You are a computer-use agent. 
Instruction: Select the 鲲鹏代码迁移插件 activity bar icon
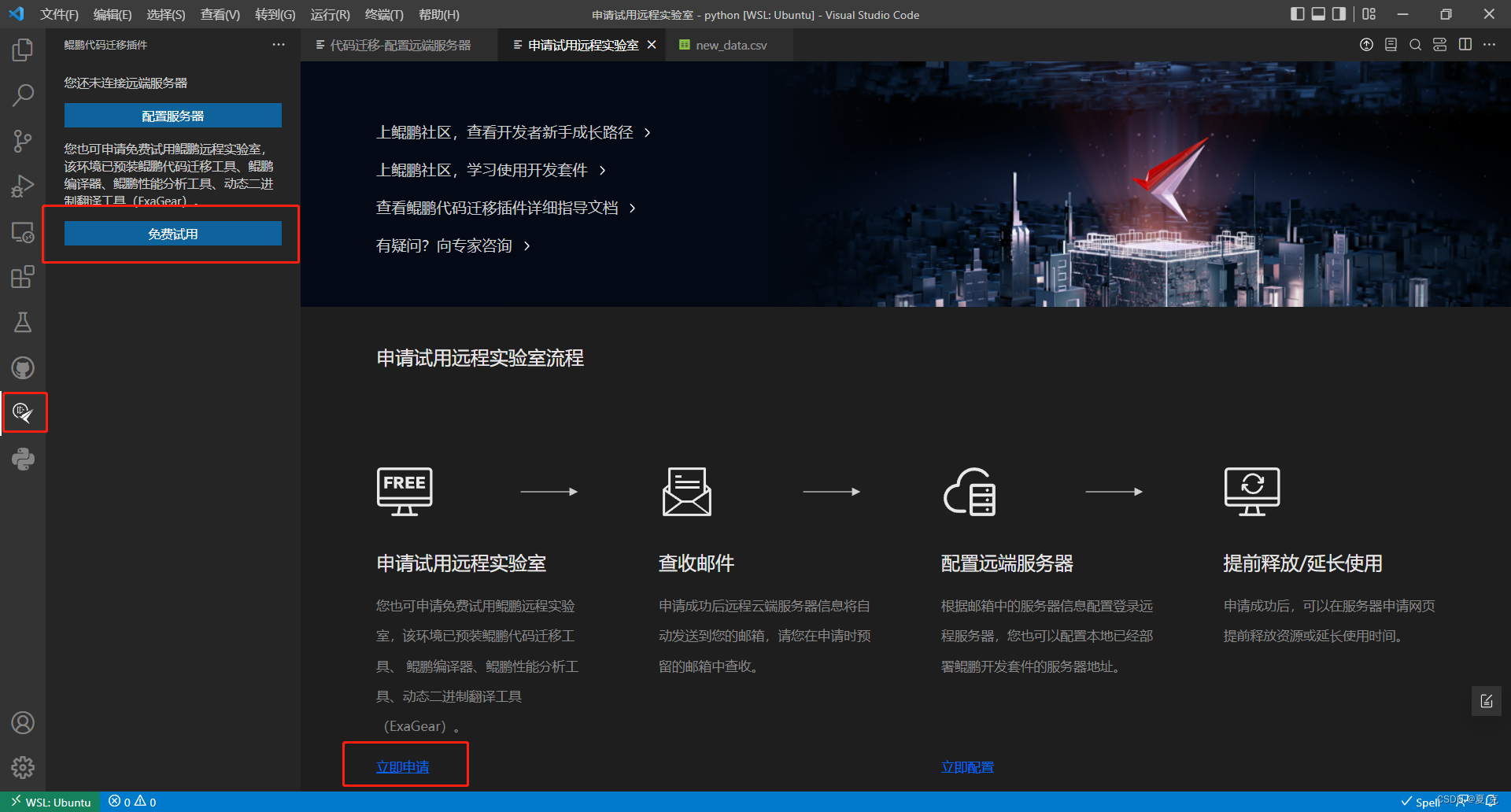coord(24,412)
